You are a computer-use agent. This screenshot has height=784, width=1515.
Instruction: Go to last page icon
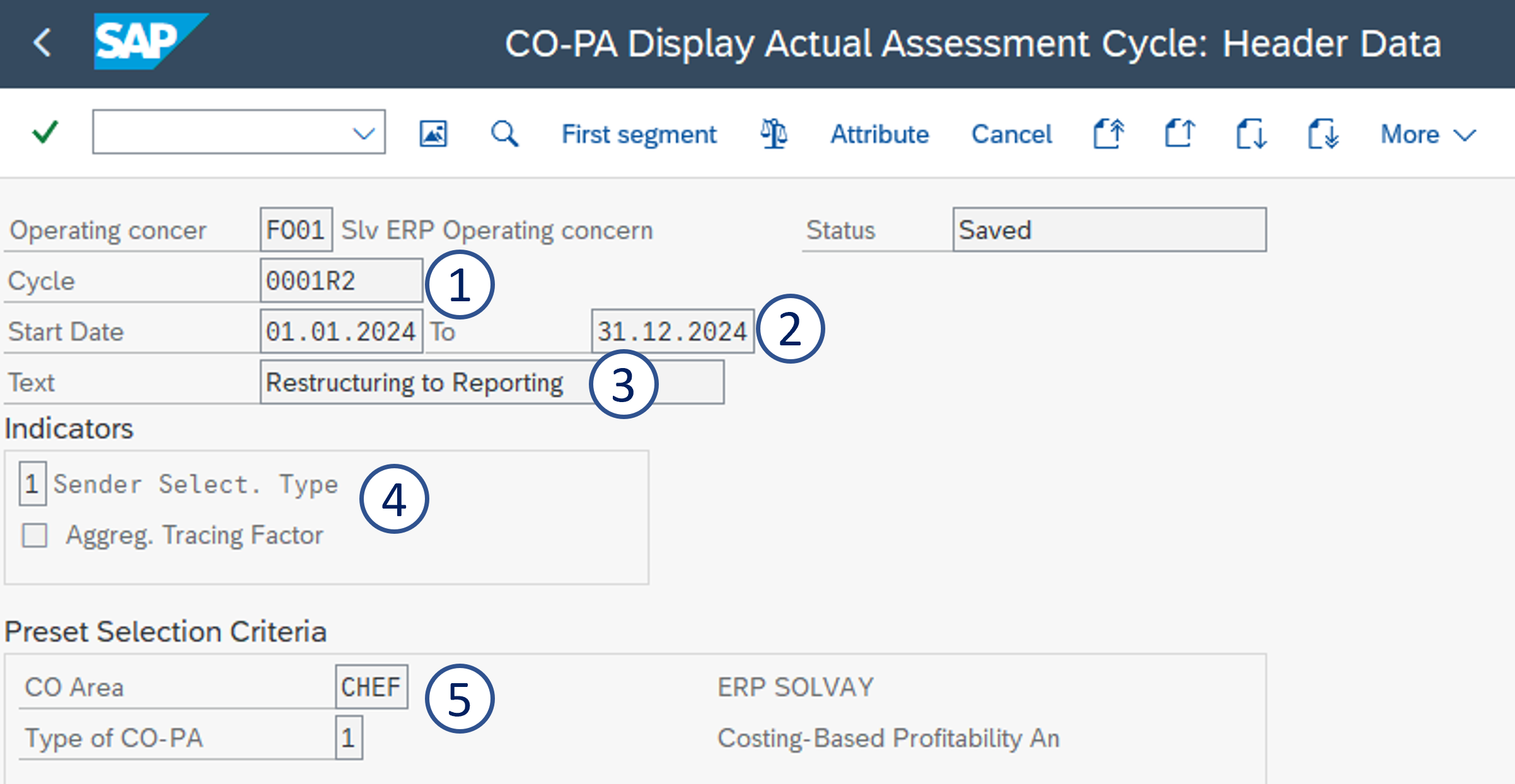point(1323,134)
